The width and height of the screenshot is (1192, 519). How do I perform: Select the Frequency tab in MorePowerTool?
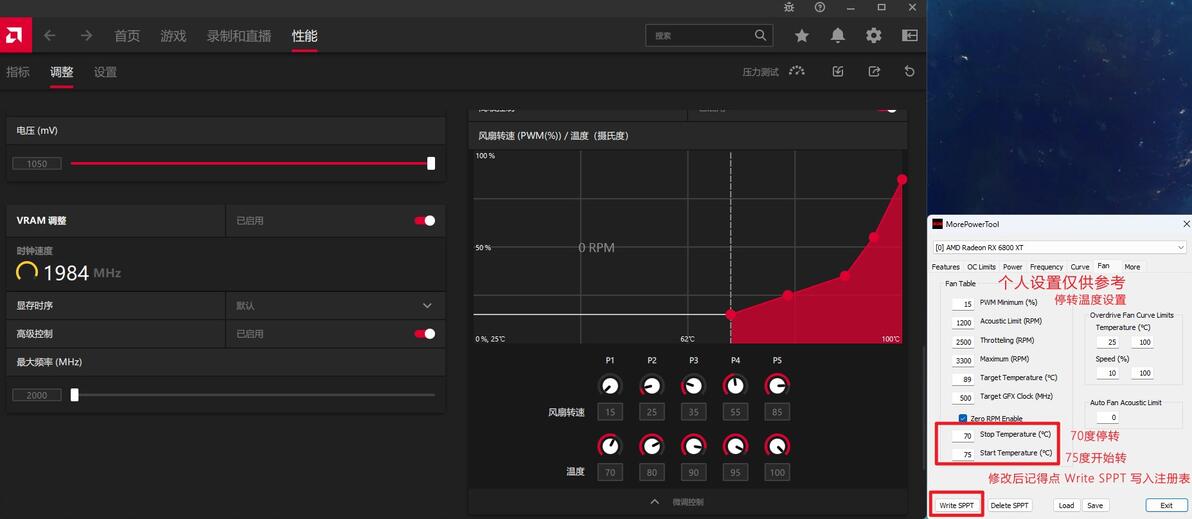coord(1047,267)
